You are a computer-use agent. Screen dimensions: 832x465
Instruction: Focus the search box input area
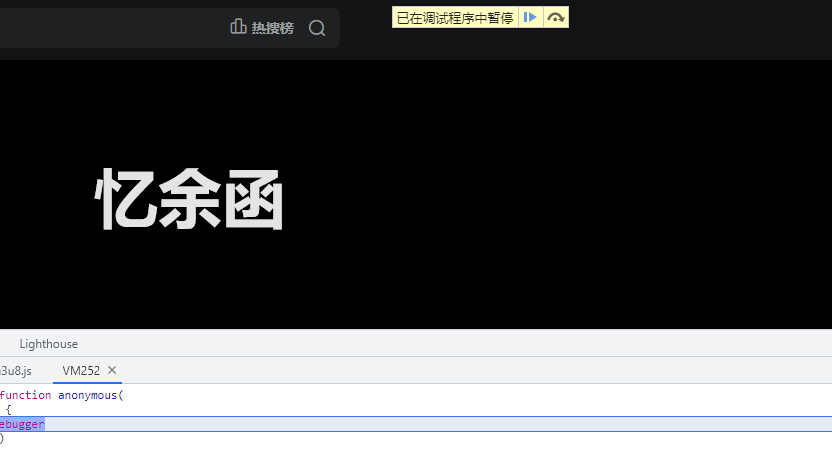pos(110,28)
